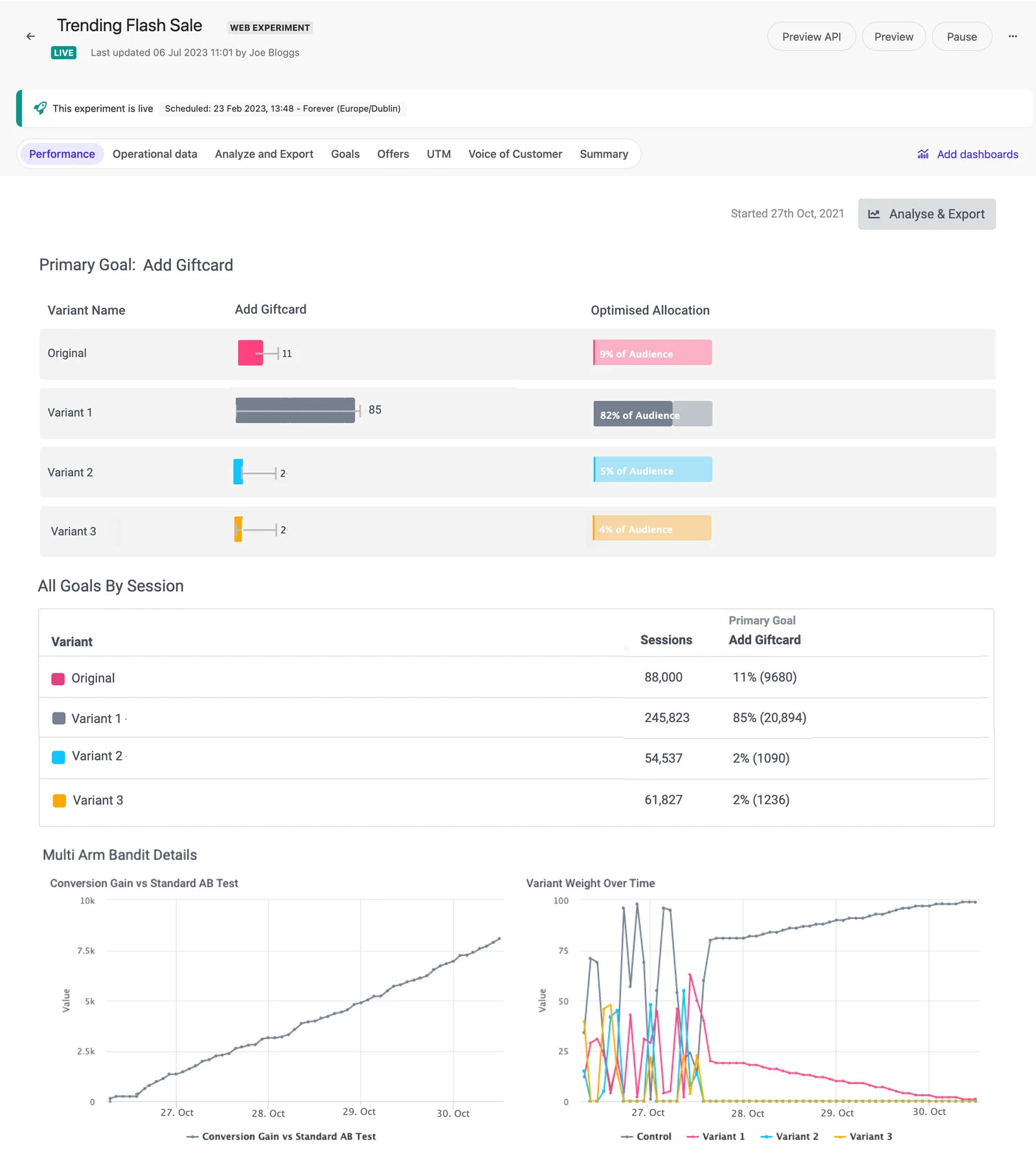The height and width of the screenshot is (1156, 1036).
Task: Click the Variant column header
Action: [x=72, y=642]
